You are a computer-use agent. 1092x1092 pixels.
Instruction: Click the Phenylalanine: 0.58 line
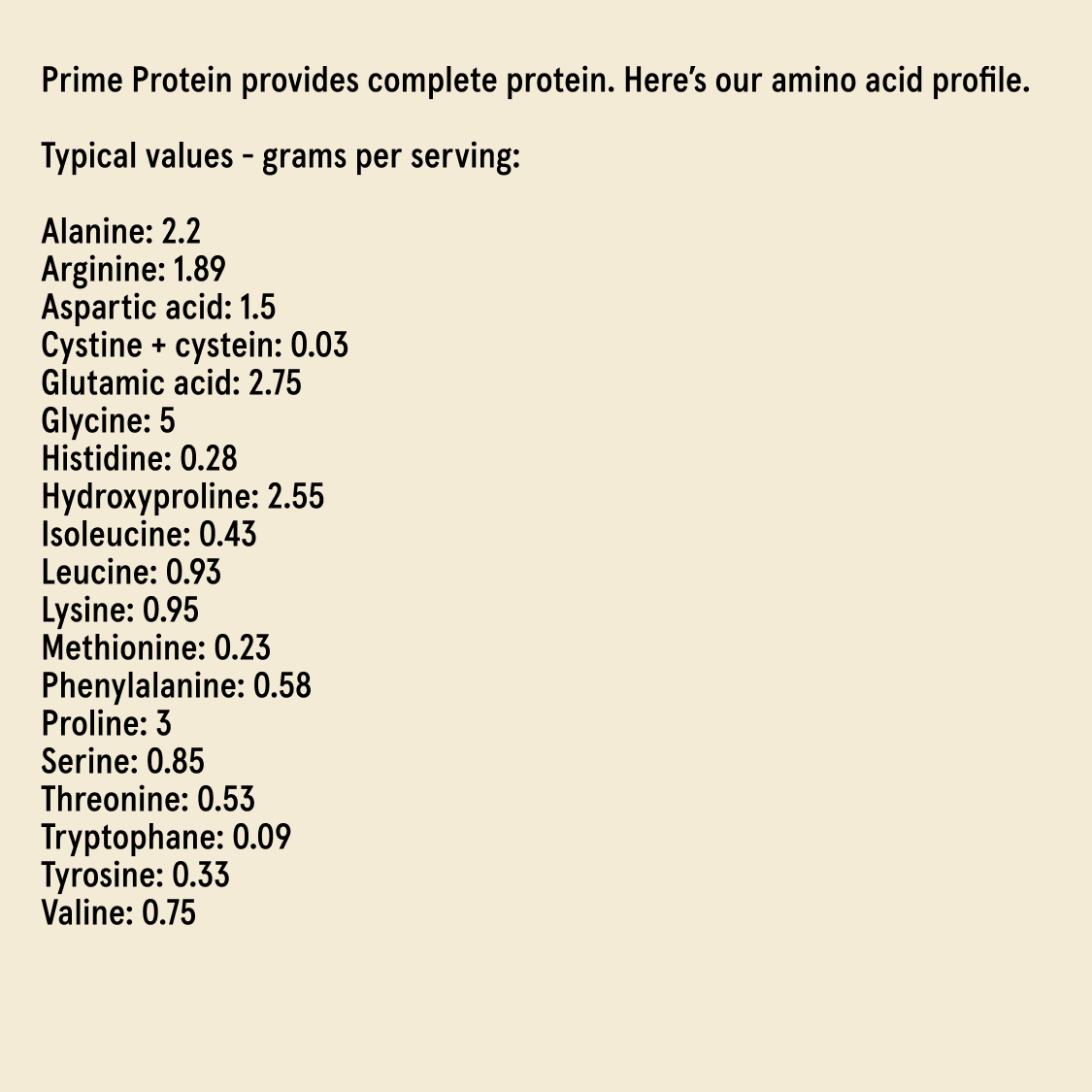click(176, 686)
